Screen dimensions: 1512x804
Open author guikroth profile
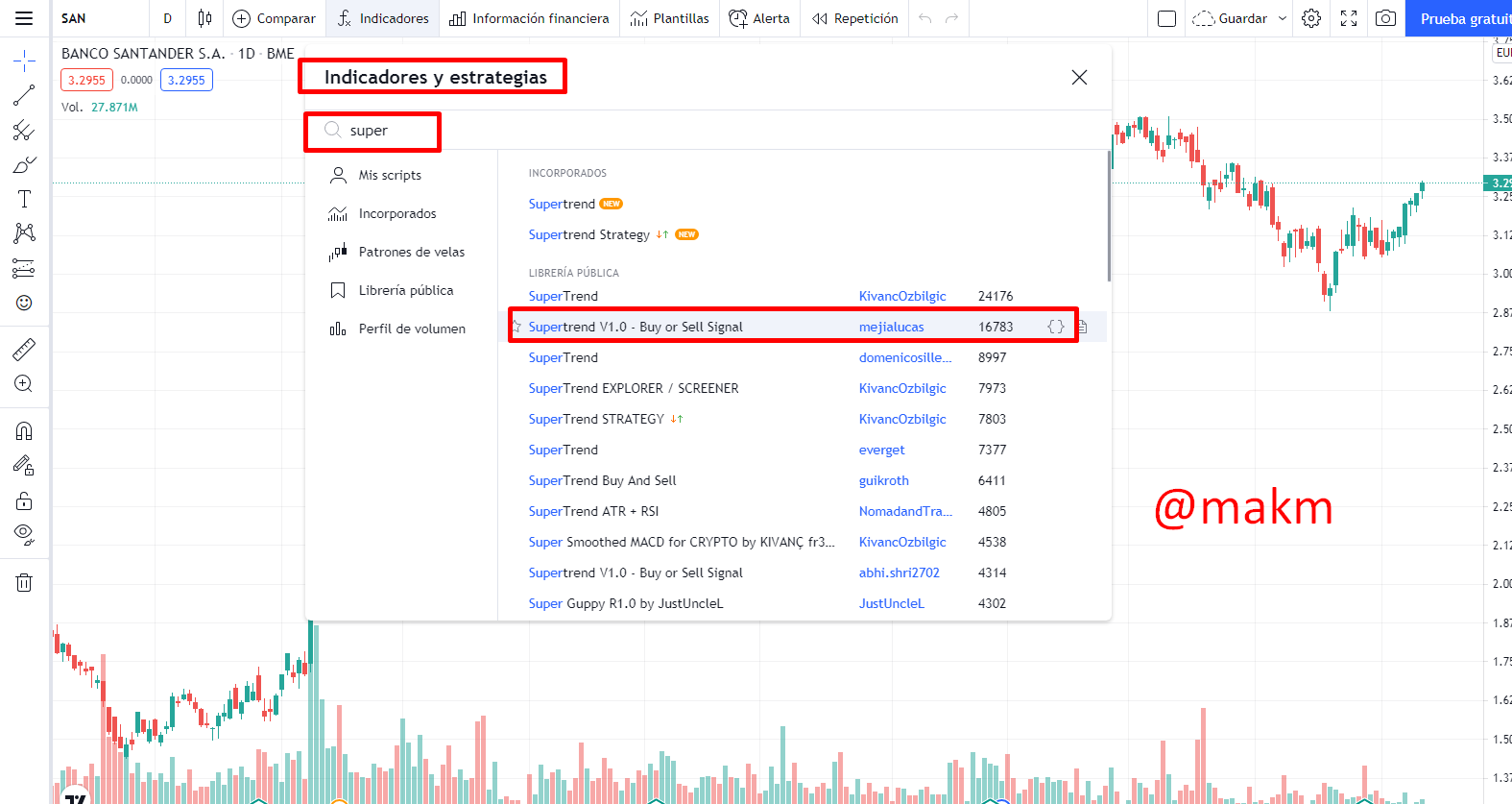(883, 480)
